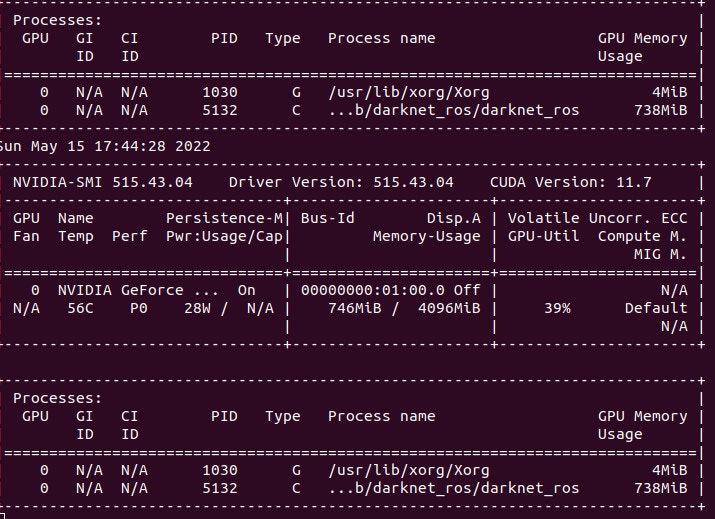Click the 'Persistence-M' column header

pos(224,218)
